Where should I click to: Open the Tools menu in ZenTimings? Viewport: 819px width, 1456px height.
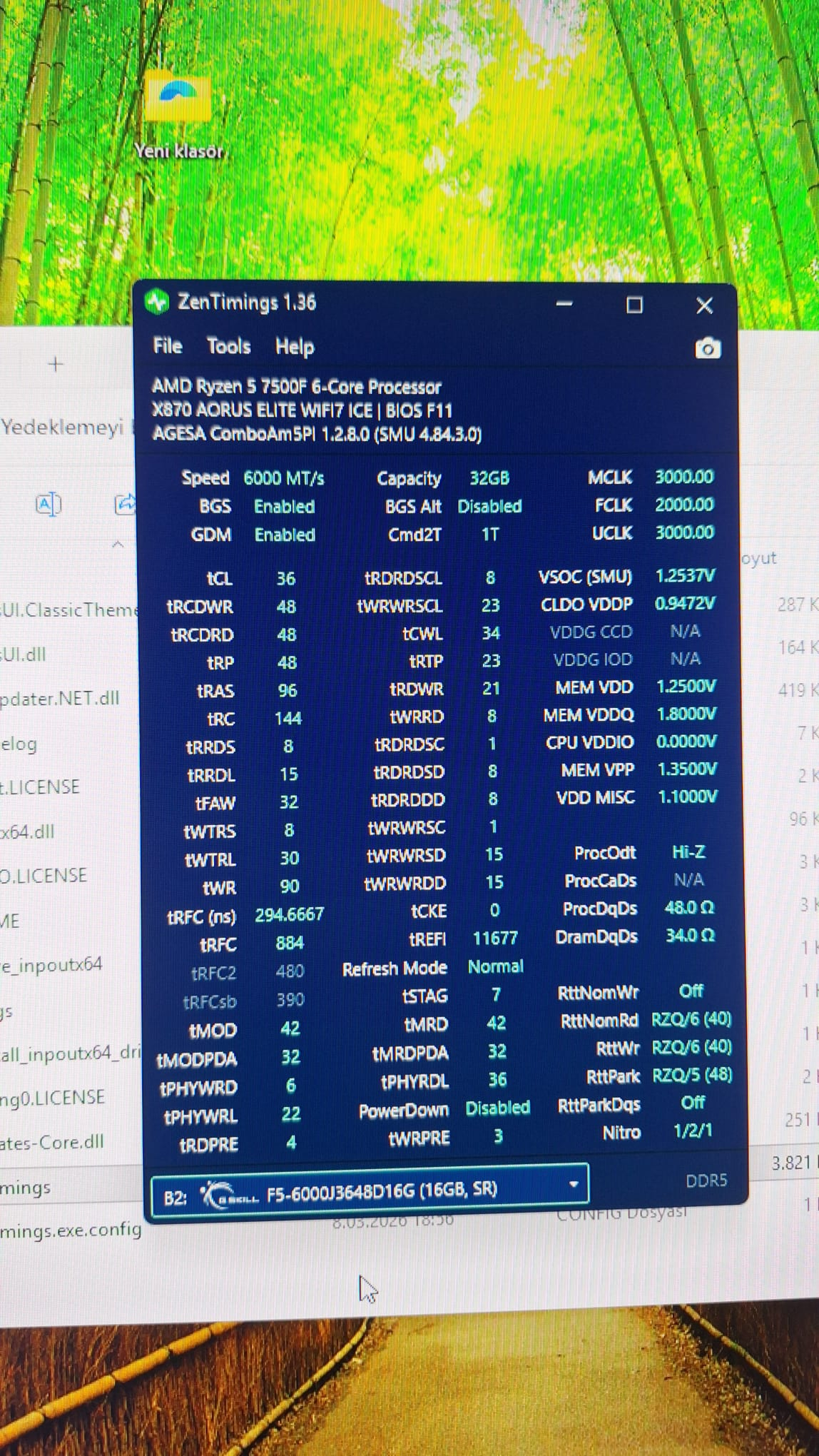coord(228,346)
